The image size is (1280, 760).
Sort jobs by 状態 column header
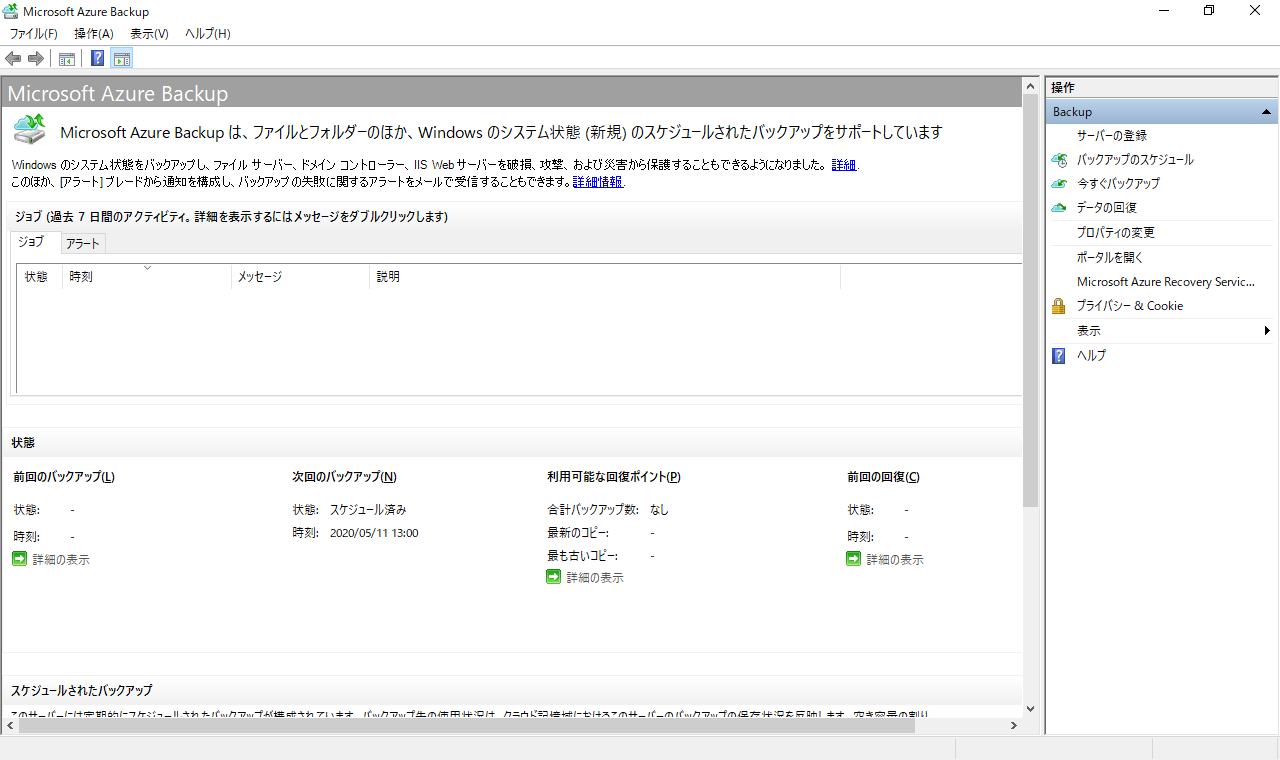(40, 277)
